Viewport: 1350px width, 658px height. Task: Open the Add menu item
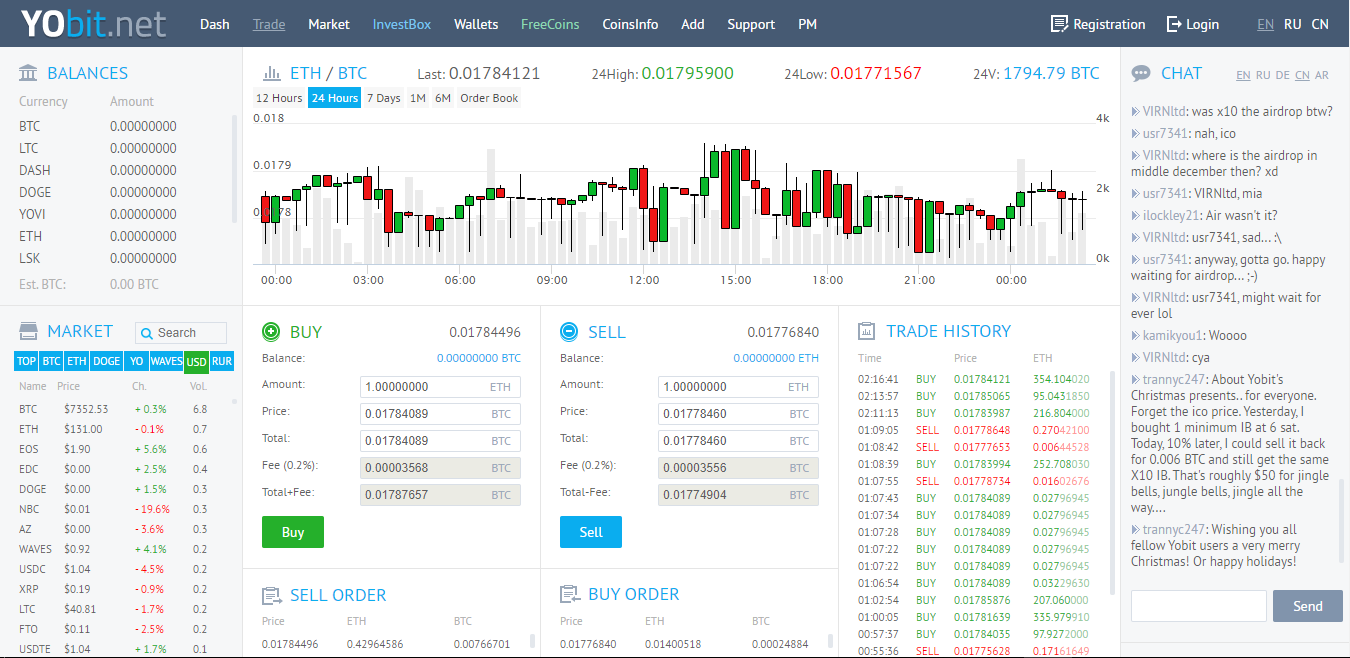693,24
